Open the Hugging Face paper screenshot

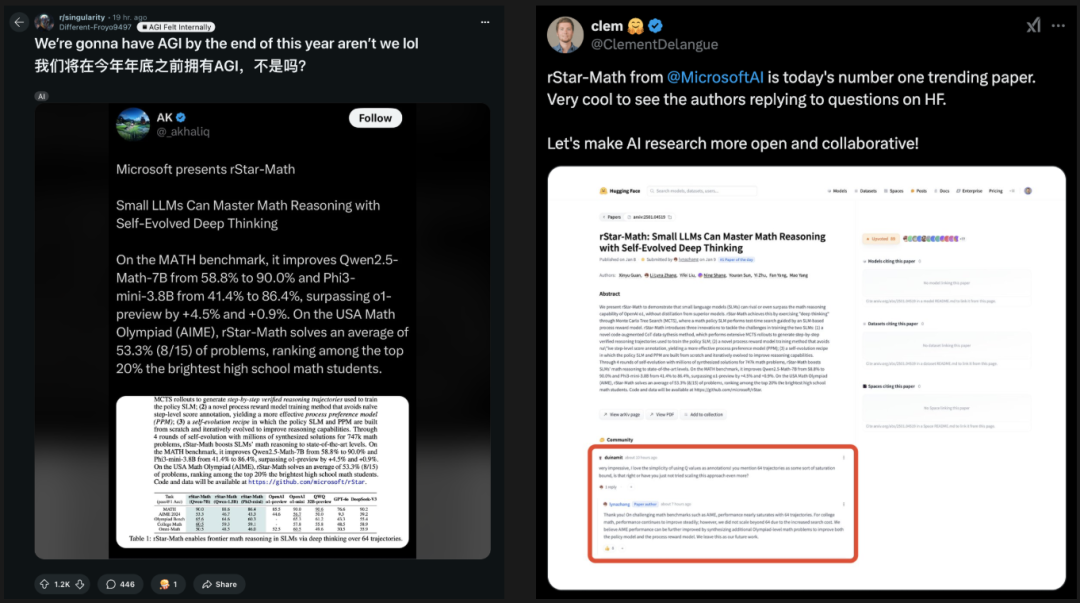coord(807,378)
